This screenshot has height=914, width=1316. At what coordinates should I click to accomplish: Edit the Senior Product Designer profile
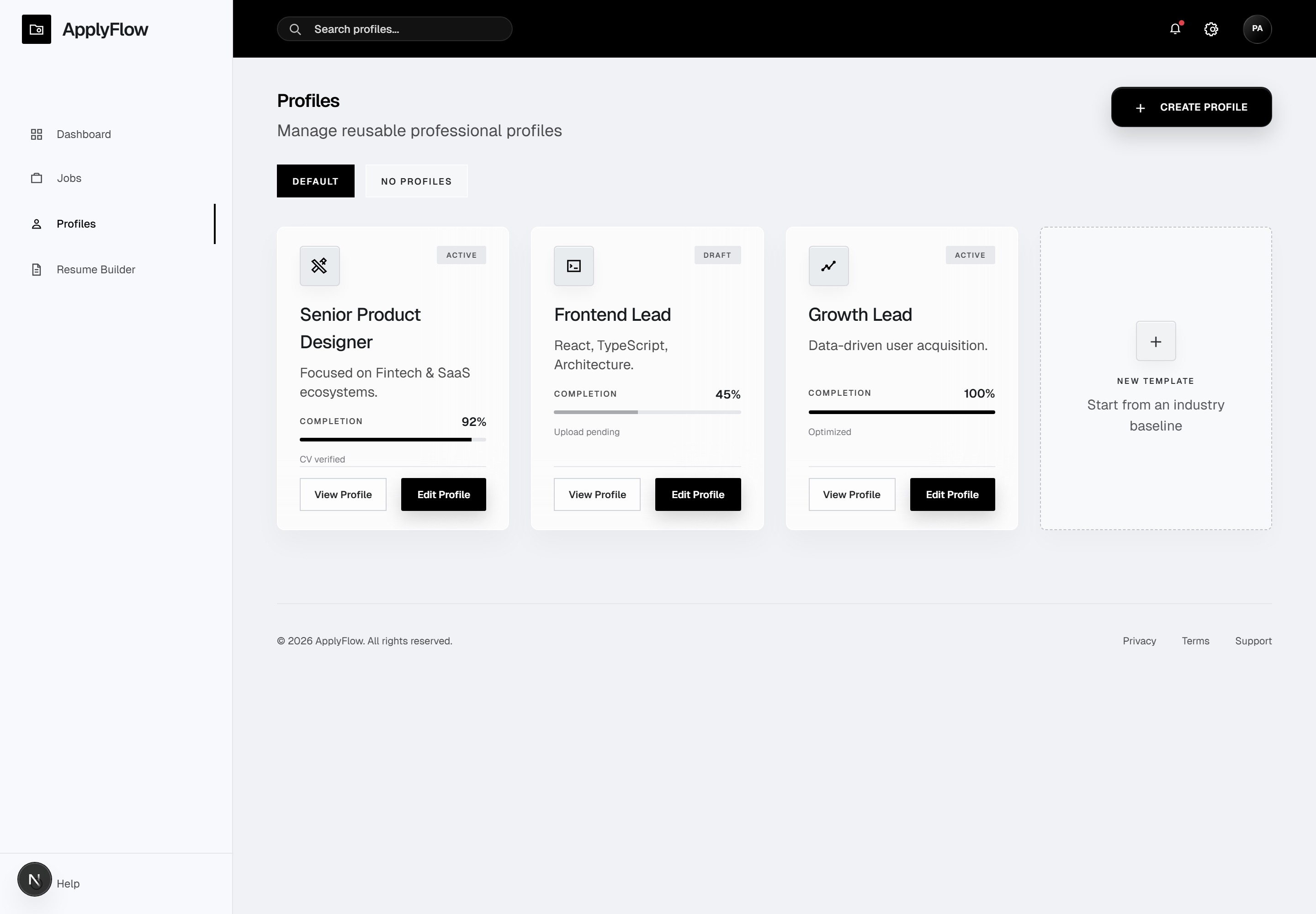pos(443,494)
